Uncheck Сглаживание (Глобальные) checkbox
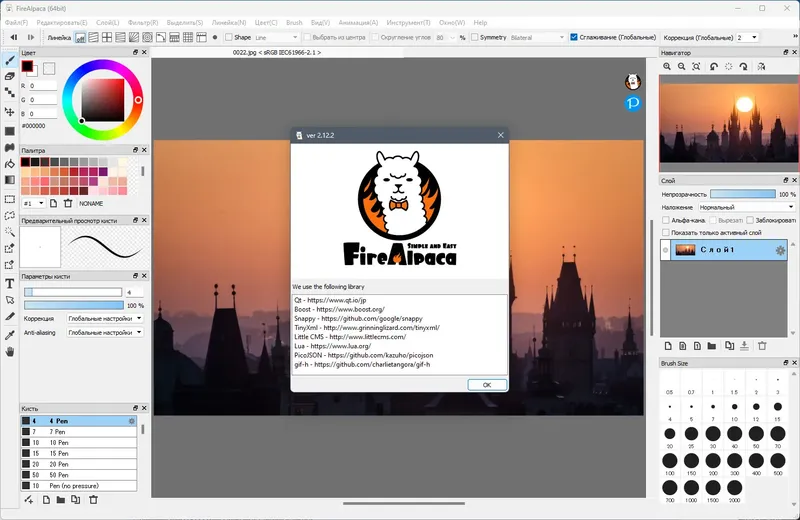This screenshot has height=520, width=800. pyautogui.click(x=574, y=37)
